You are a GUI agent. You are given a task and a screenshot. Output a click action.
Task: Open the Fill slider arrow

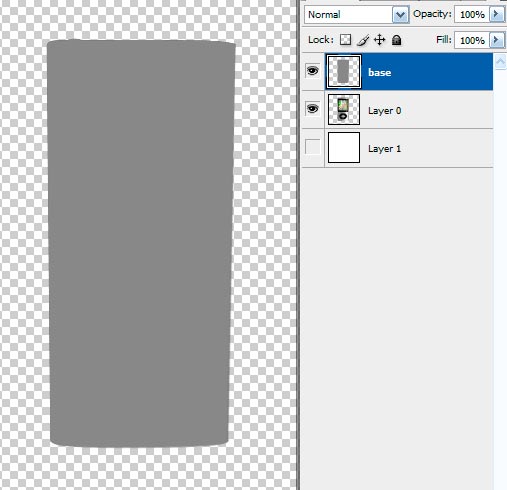point(496,40)
